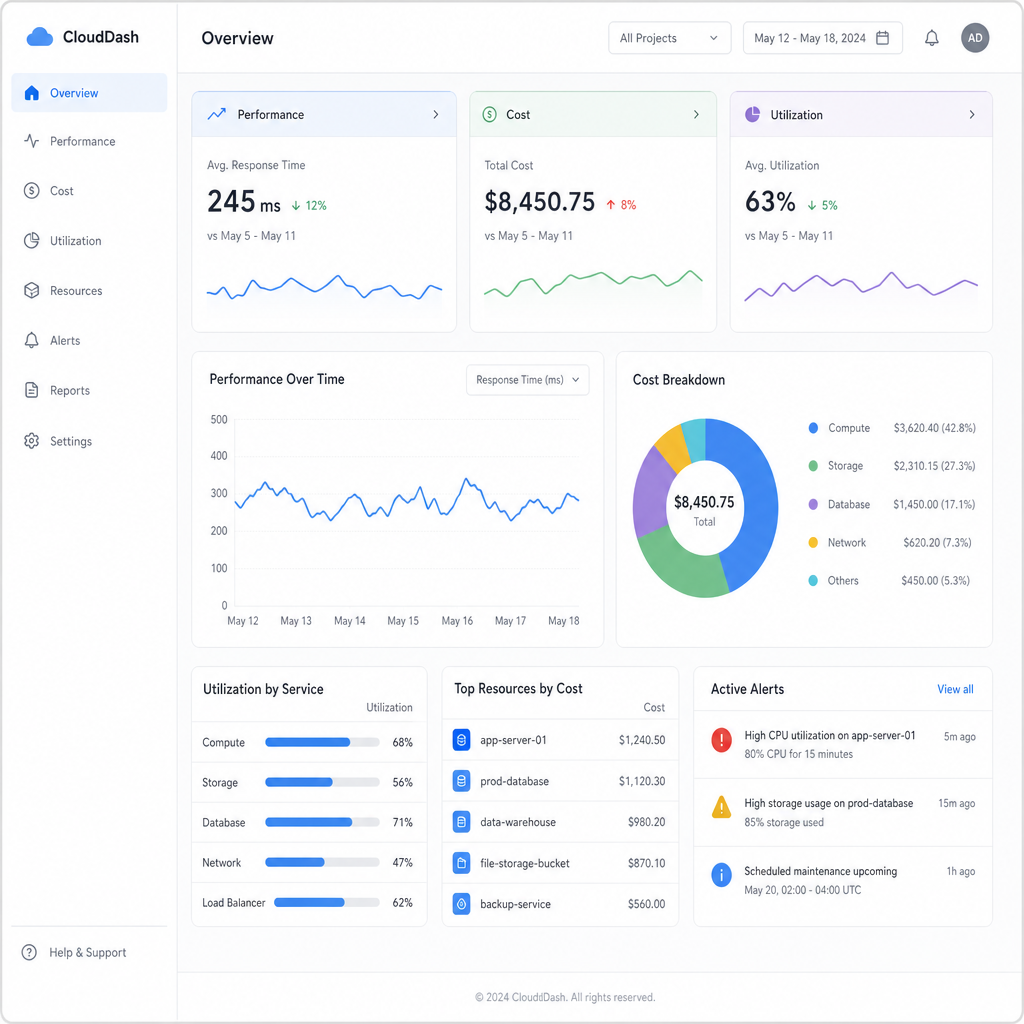Click the Help & Support question icon

pyautogui.click(x=29, y=952)
